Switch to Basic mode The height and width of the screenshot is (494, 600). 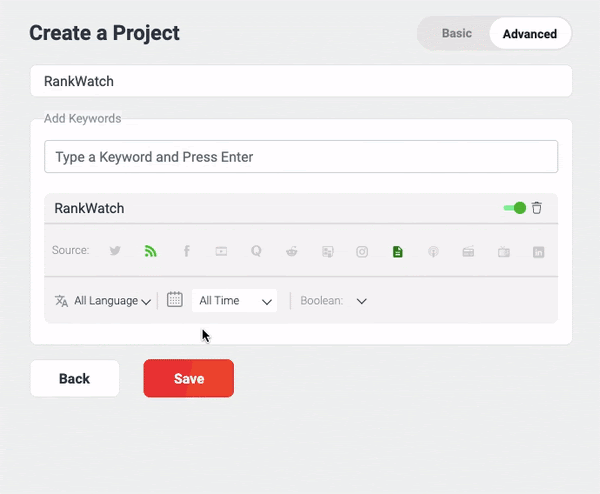457,33
